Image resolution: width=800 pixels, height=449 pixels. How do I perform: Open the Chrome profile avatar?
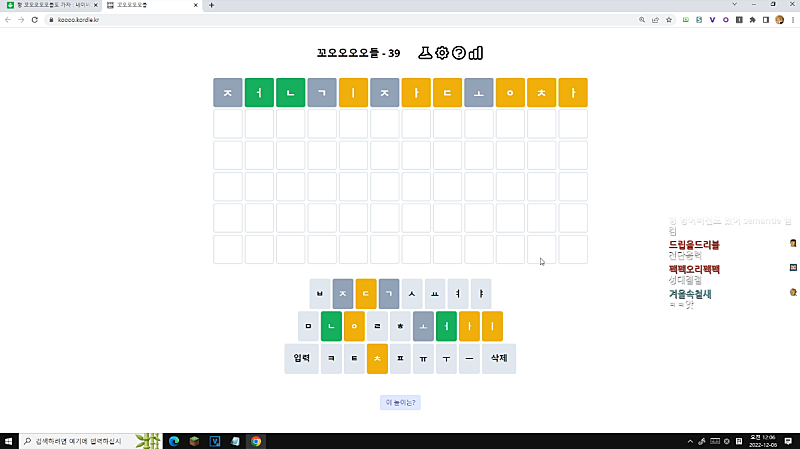point(780,20)
